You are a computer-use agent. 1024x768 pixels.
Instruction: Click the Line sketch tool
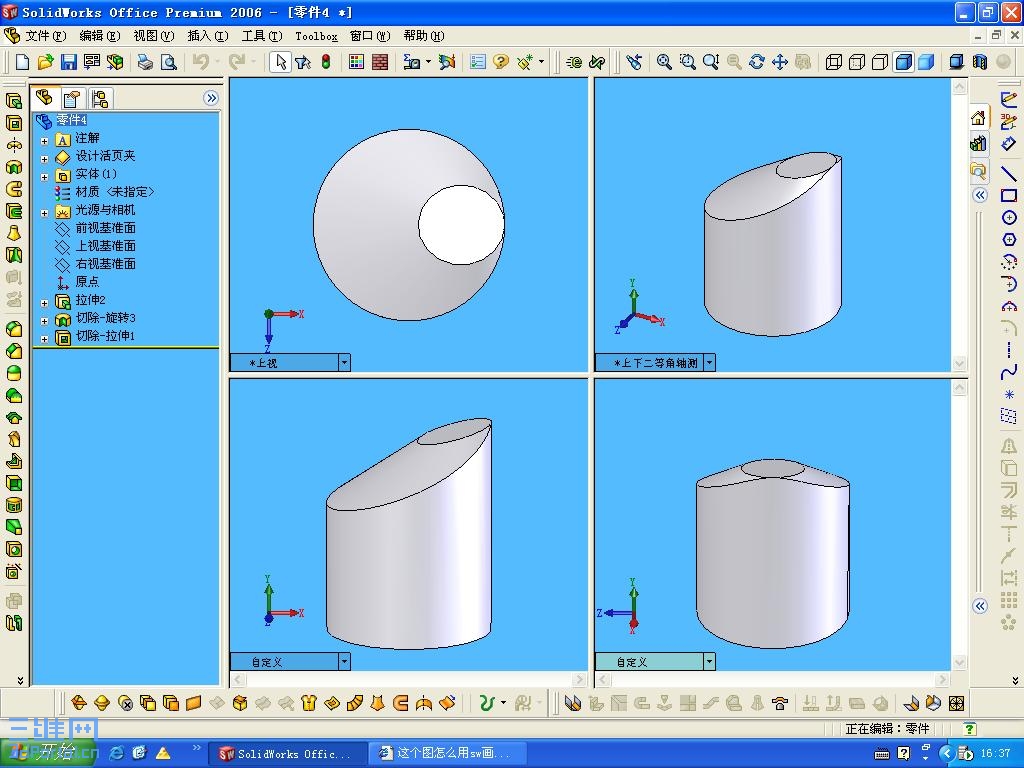click(x=1009, y=173)
